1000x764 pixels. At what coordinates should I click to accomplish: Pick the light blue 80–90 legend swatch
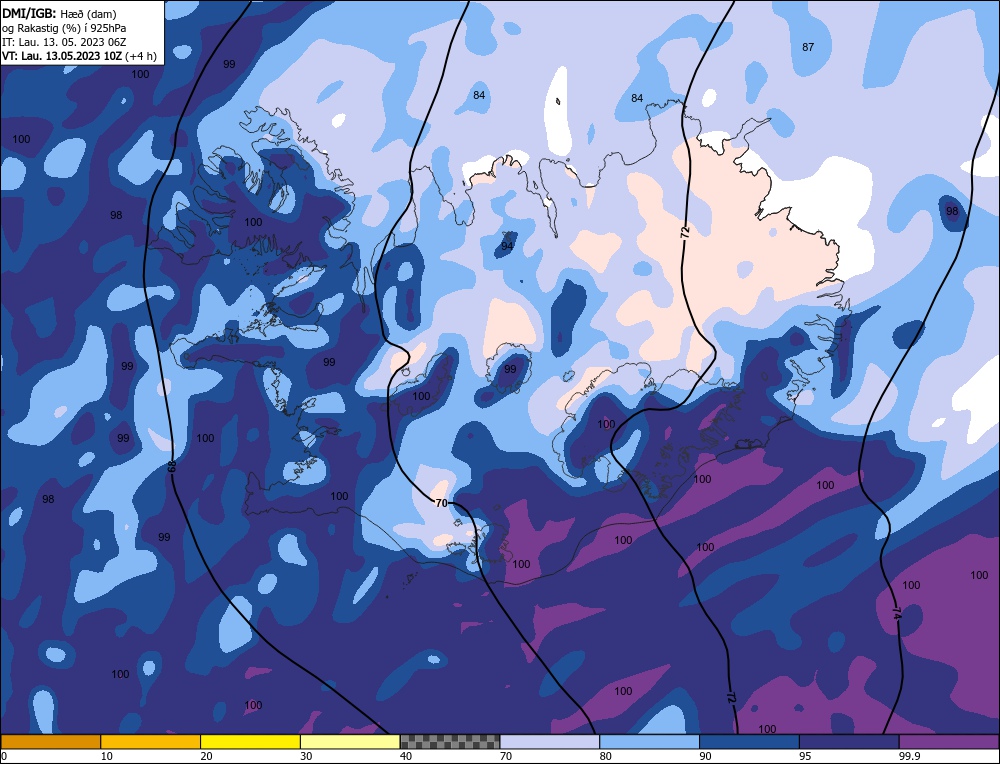click(649, 741)
